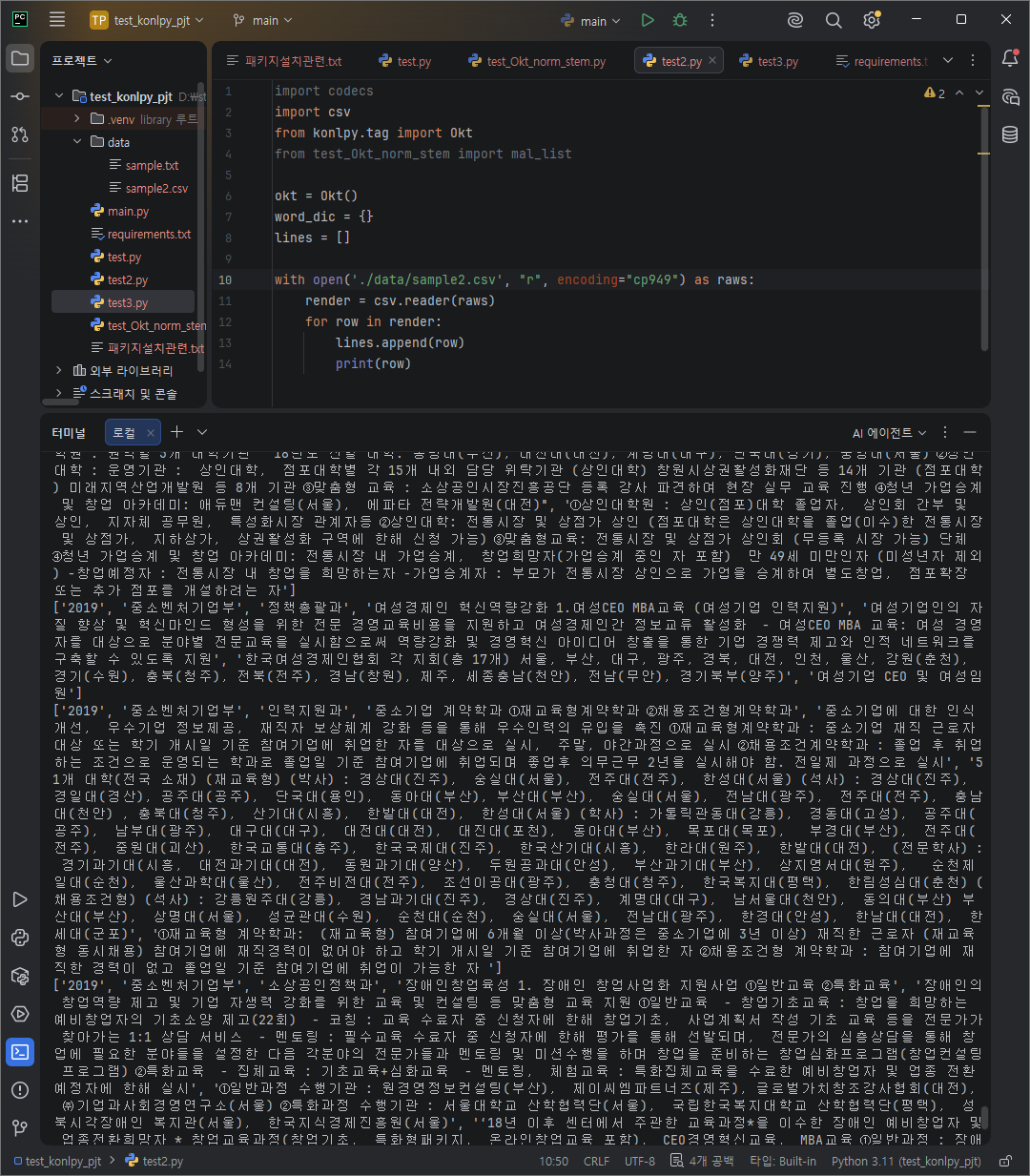Screen dimensions: 1030x1176
Task: Open AI chat panel on right sidebar
Action: click(x=1010, y=96)
